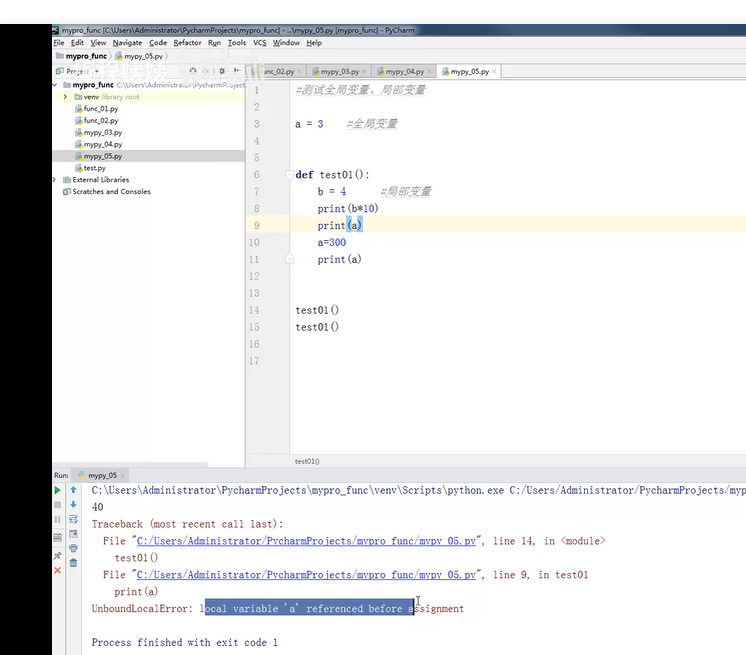Click the up arrow in the Run toolbar
This screenshot has height=655, width=746.
tap(73, 490)
